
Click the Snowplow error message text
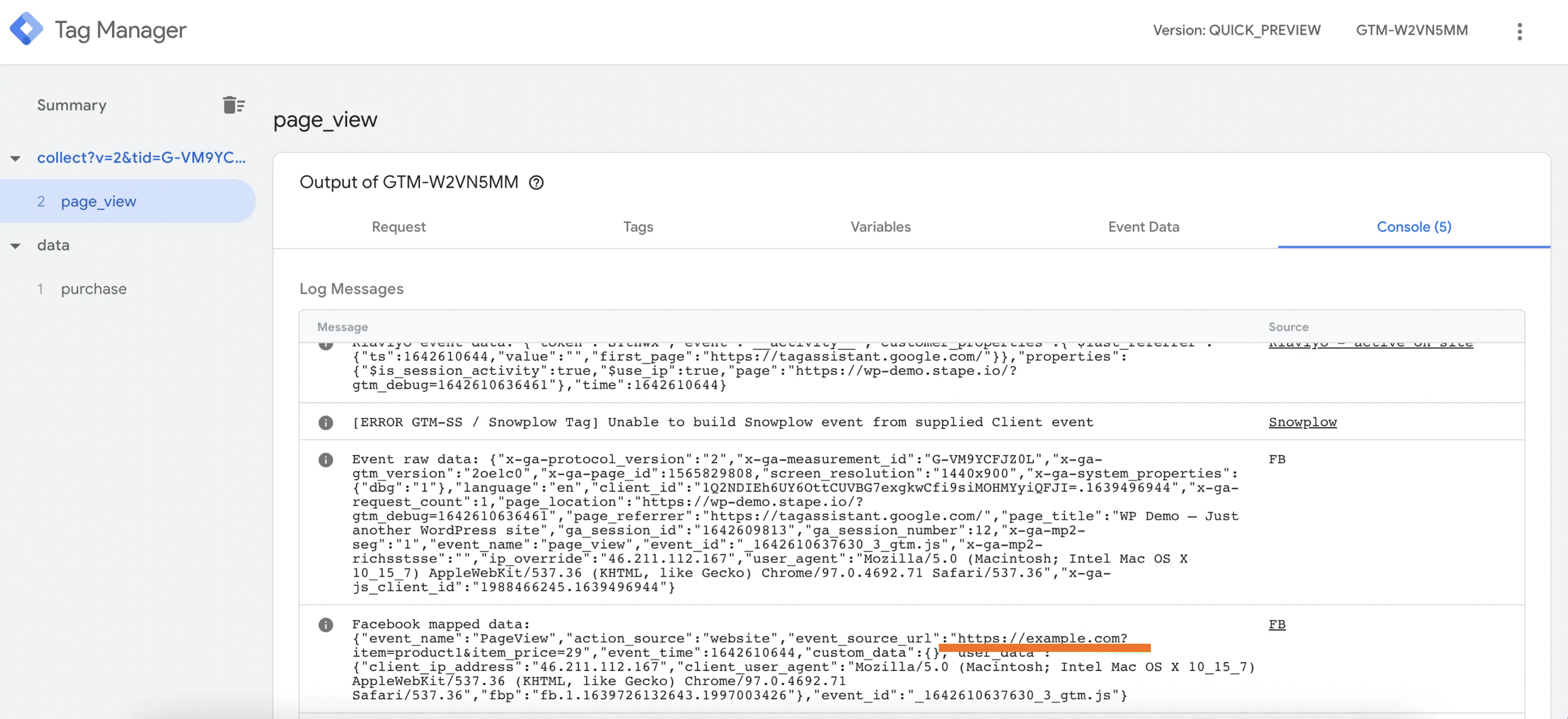722,422
